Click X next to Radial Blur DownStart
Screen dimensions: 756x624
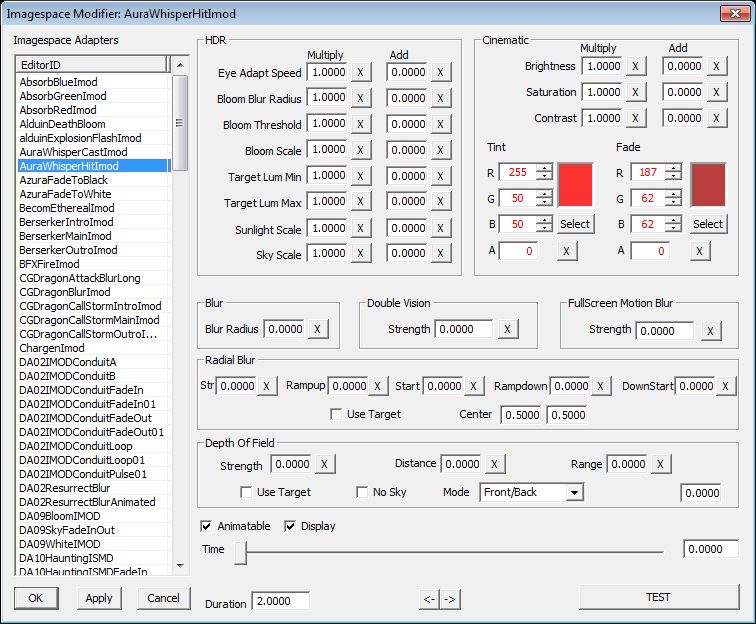pyautogui.click(x=725, y=386)
